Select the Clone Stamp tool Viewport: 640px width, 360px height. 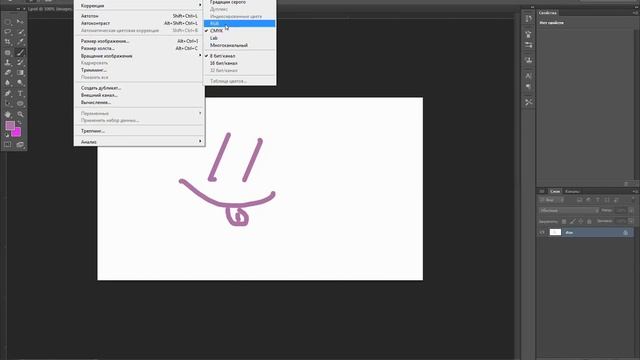tap(8, 62)
